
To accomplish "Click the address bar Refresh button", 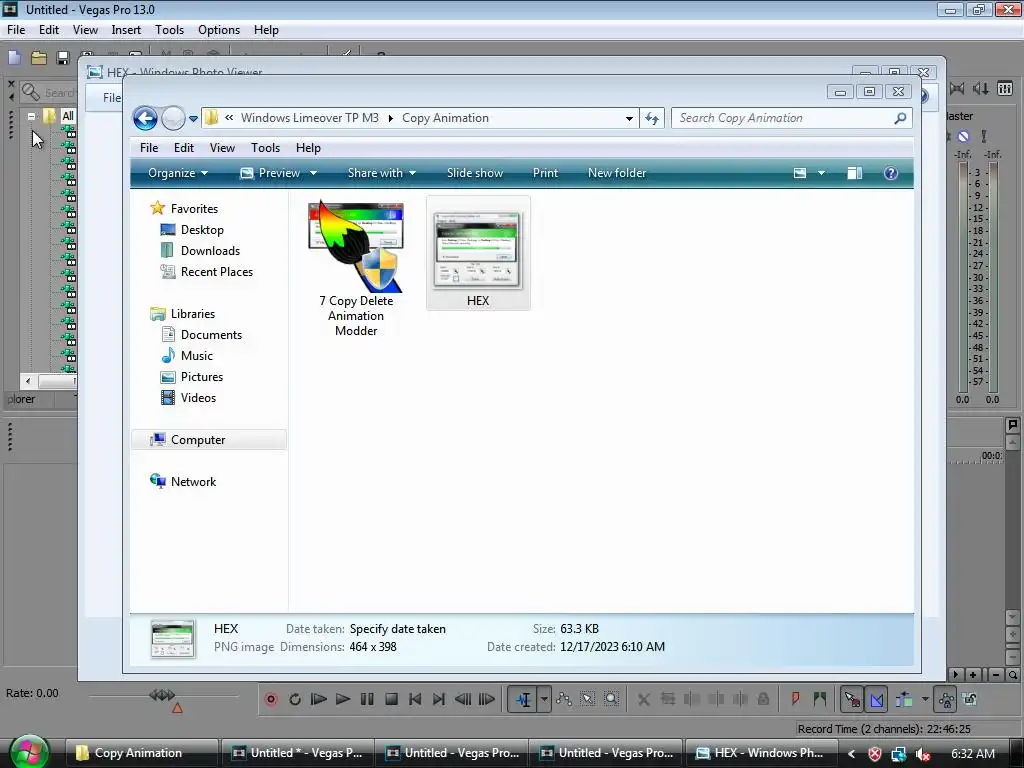I will (x=652, y=118).
